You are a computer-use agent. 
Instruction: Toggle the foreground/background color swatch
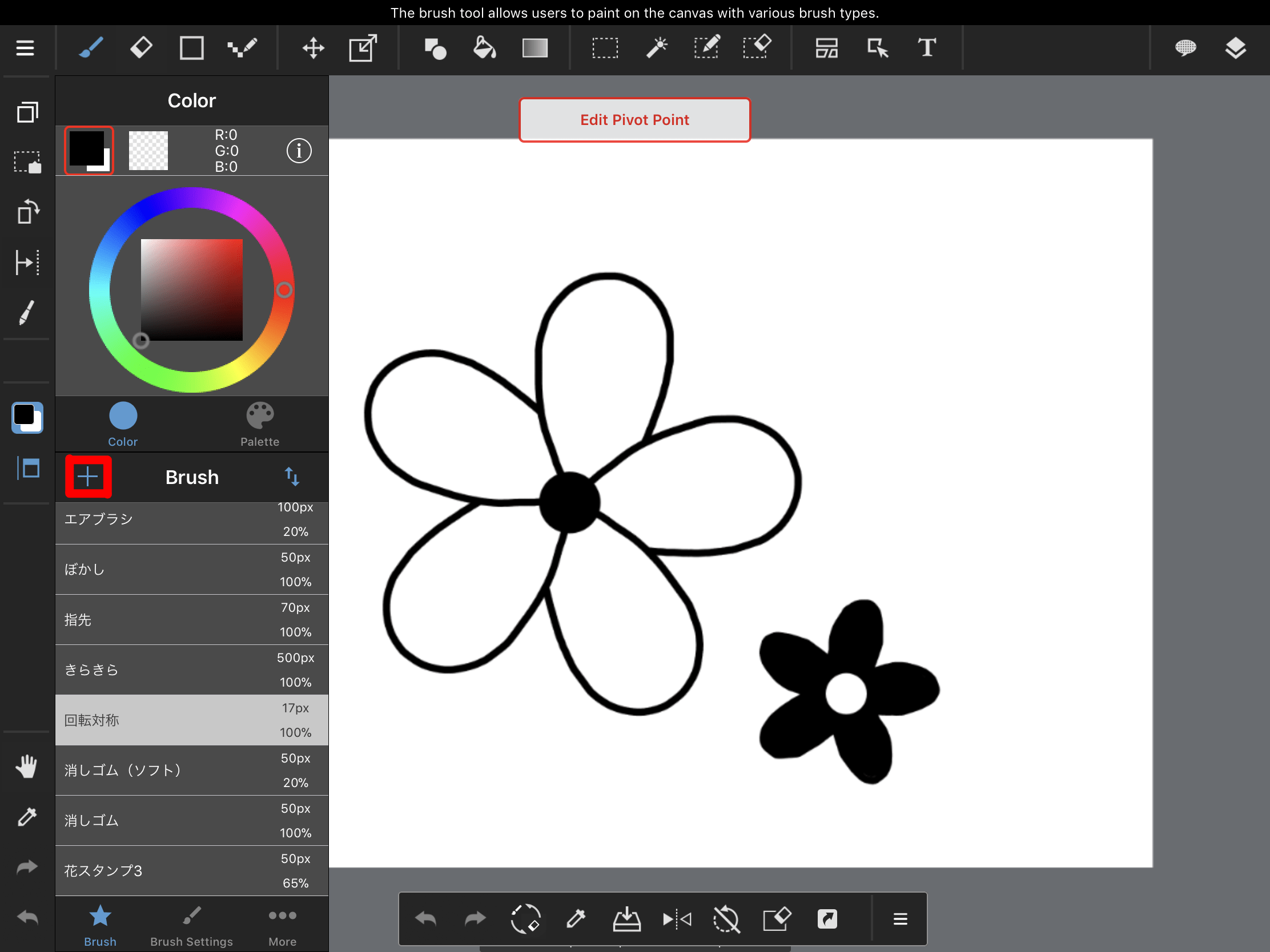(89, 151)
